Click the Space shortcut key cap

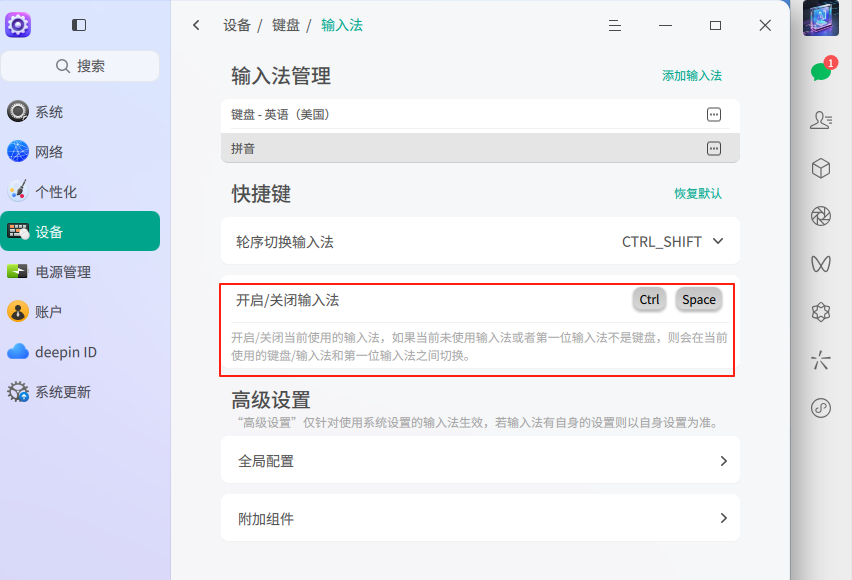coord(699,300)
